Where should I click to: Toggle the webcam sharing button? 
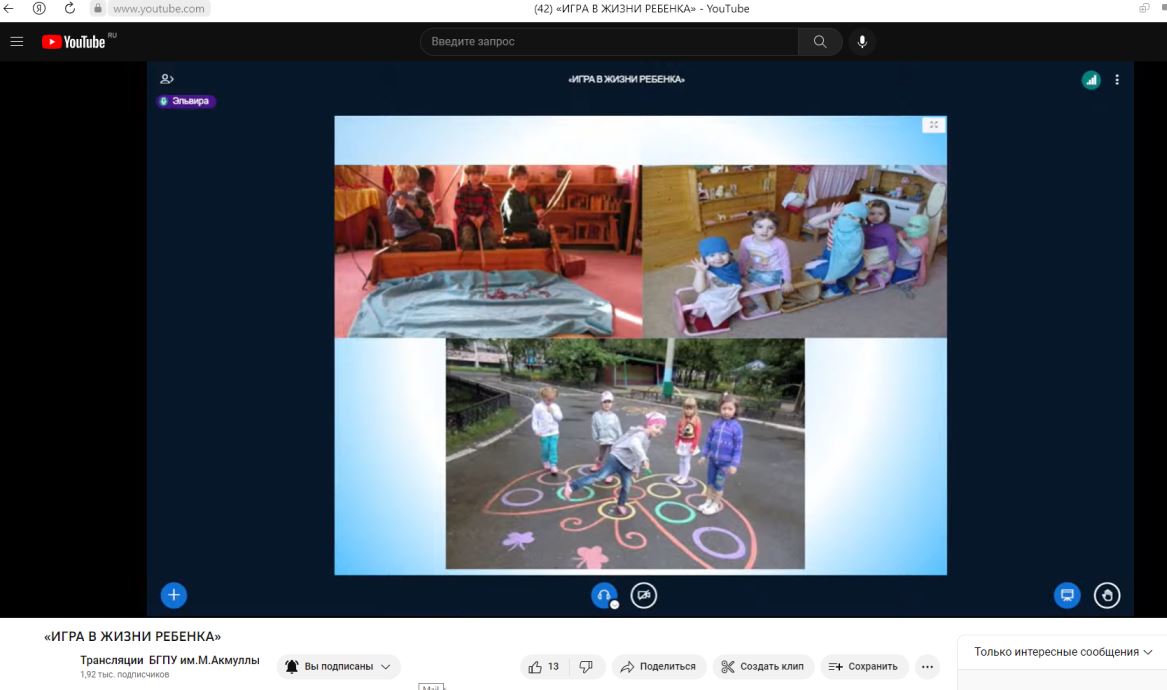(x=644, y=595)
